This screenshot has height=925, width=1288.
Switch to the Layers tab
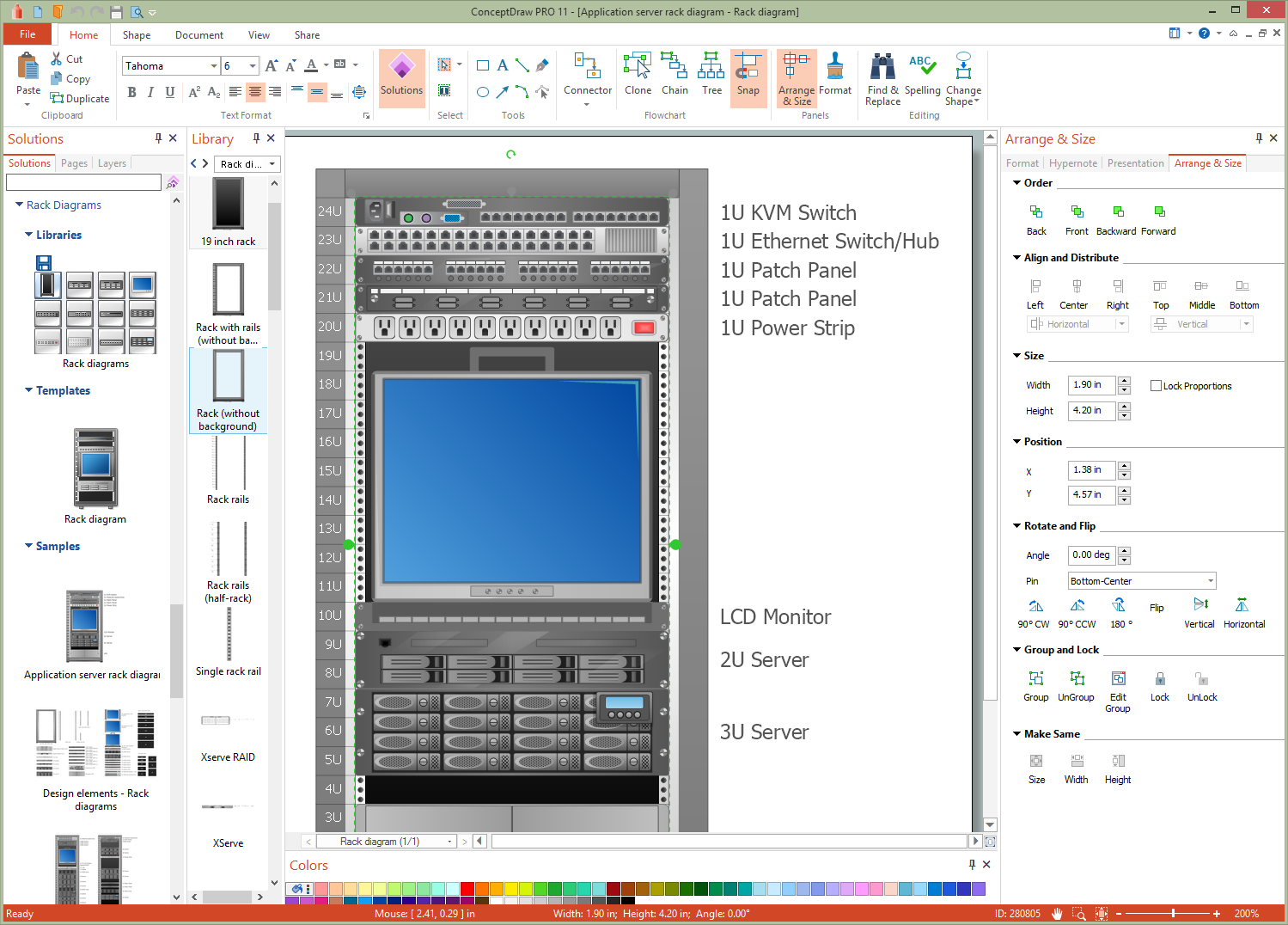112,163
